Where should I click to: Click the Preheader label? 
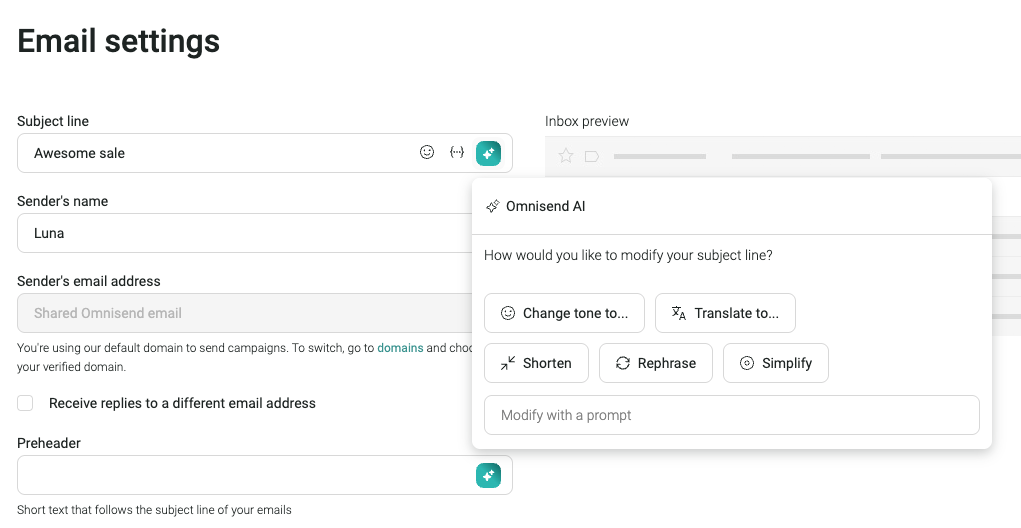coord(49,443)
